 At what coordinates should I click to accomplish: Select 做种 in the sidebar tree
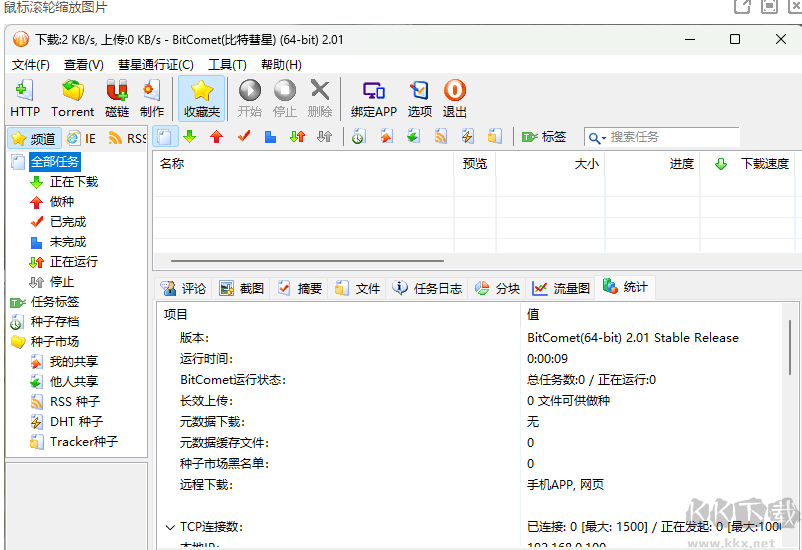(x=62, y=202)
